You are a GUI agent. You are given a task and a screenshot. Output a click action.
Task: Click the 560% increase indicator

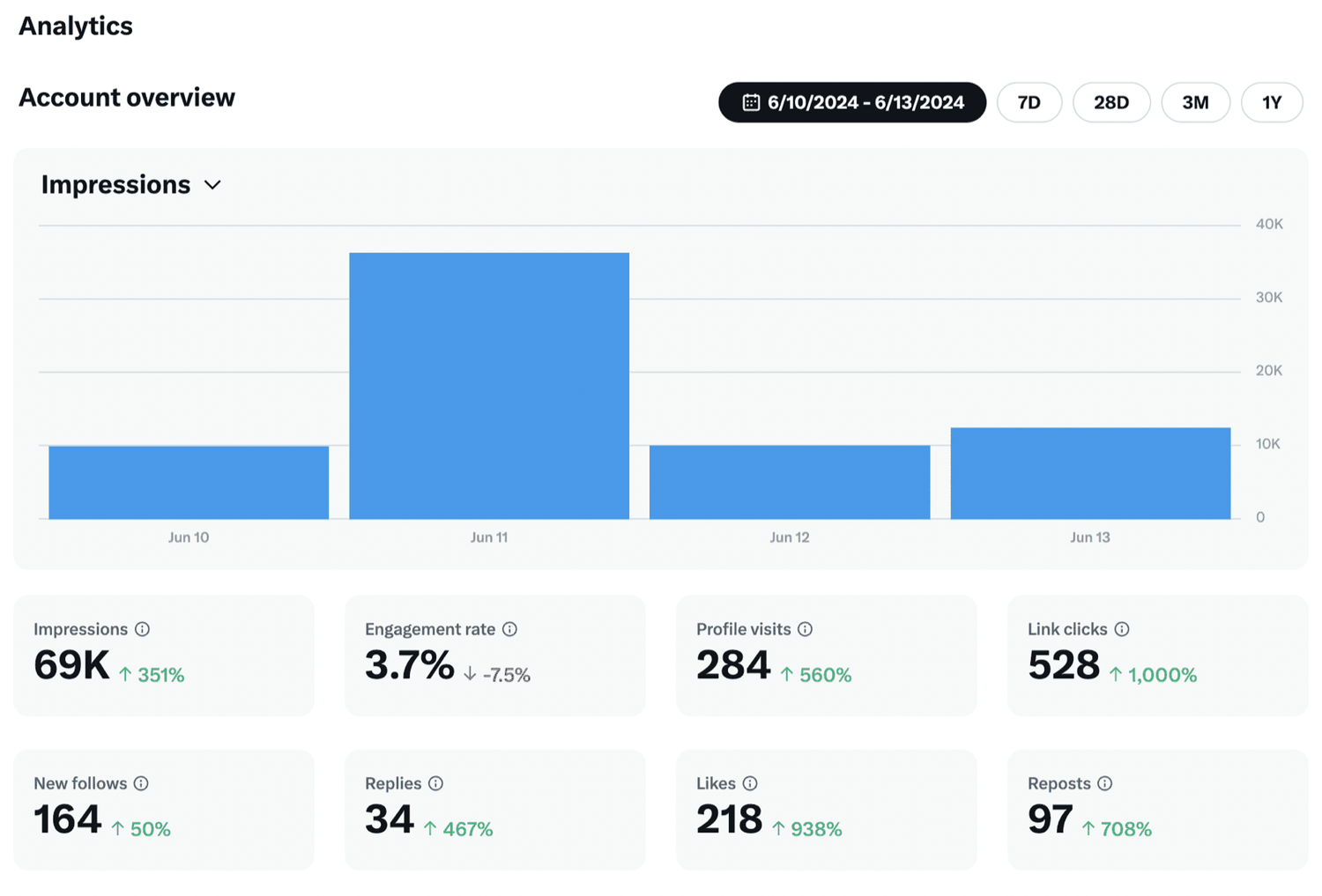tap(816, 675)
